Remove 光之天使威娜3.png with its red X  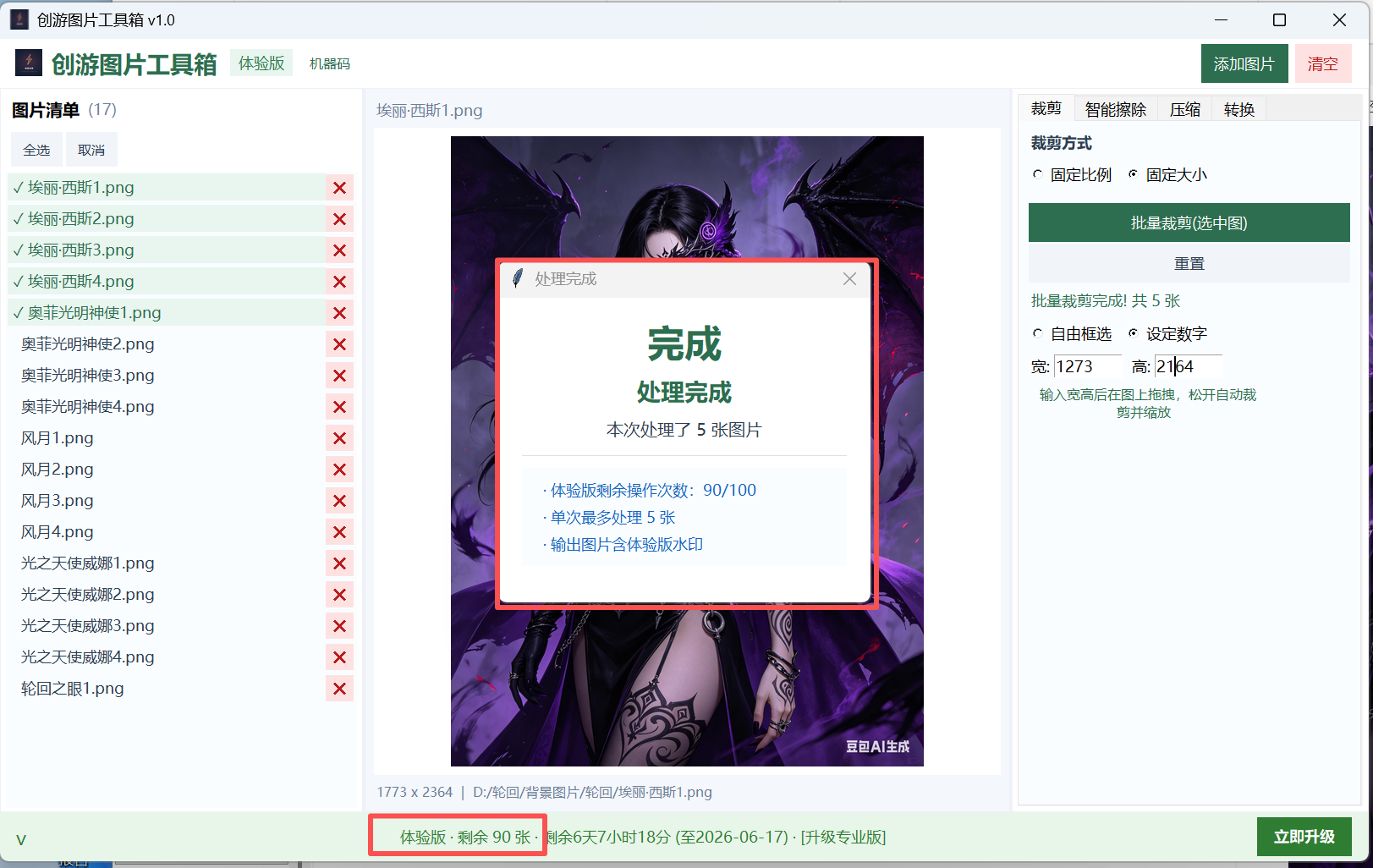(x=339, y=626)
